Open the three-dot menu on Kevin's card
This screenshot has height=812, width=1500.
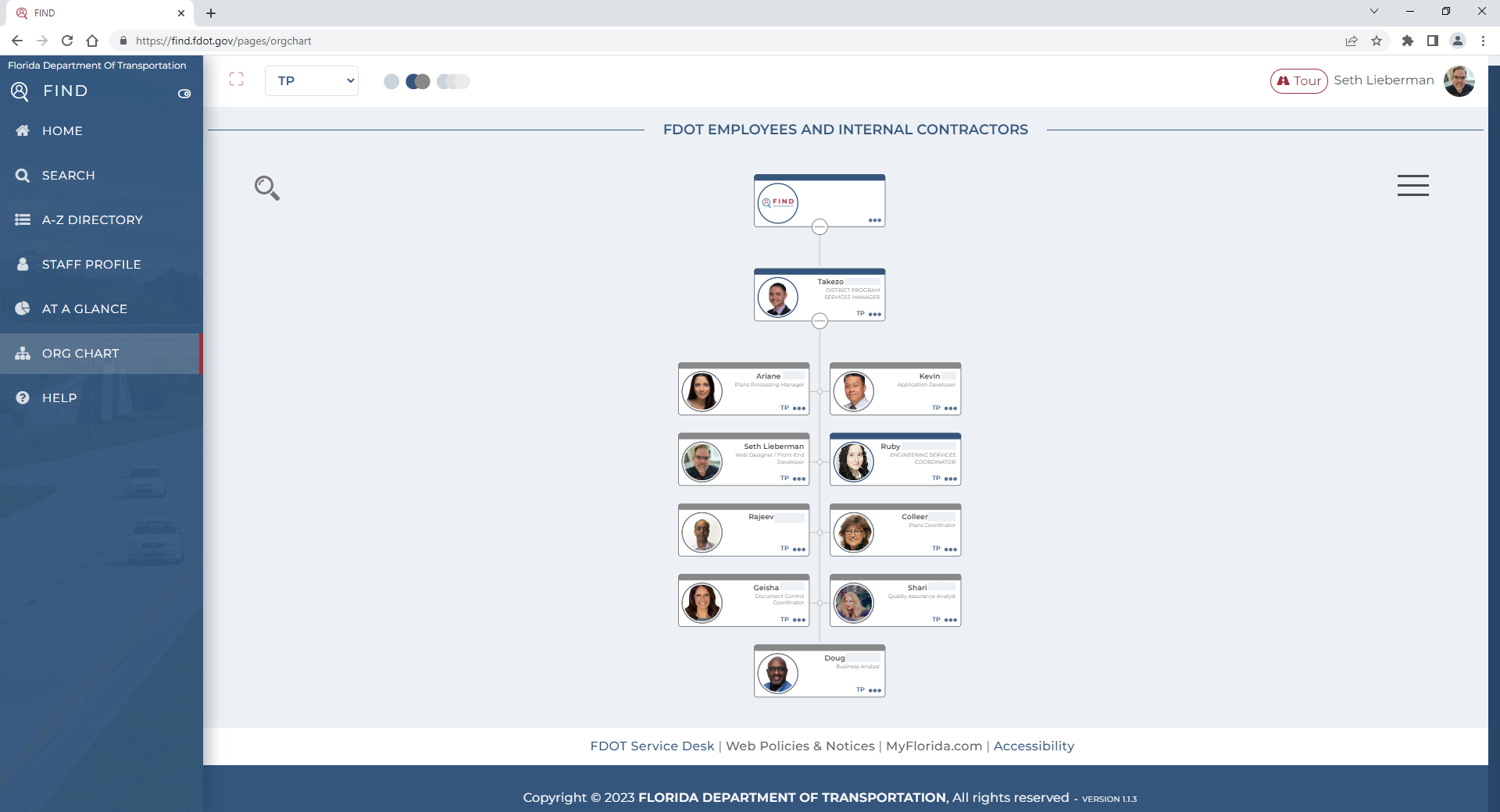click(950, 408)
